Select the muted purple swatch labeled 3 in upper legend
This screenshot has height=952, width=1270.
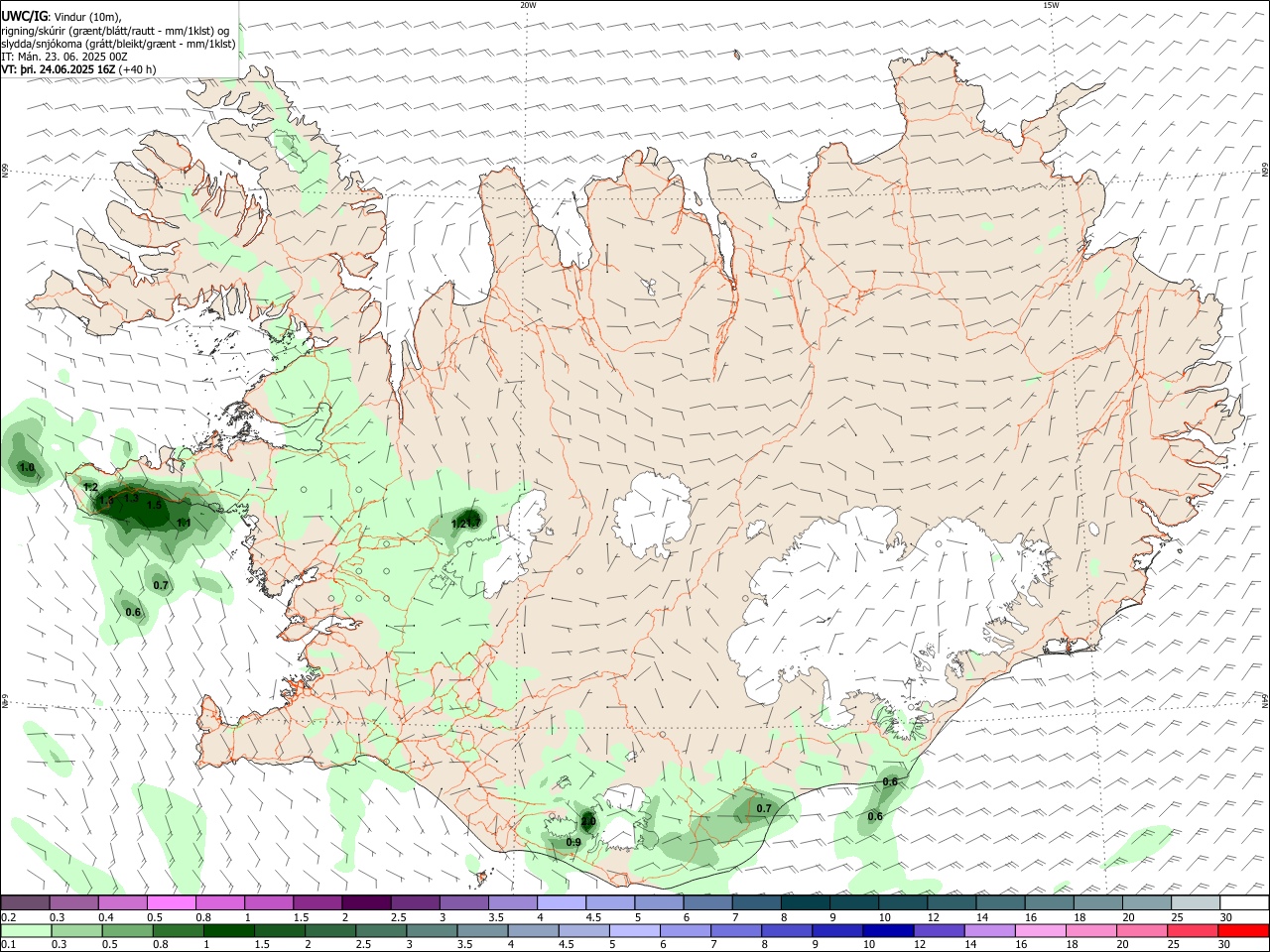click(464, 903)
